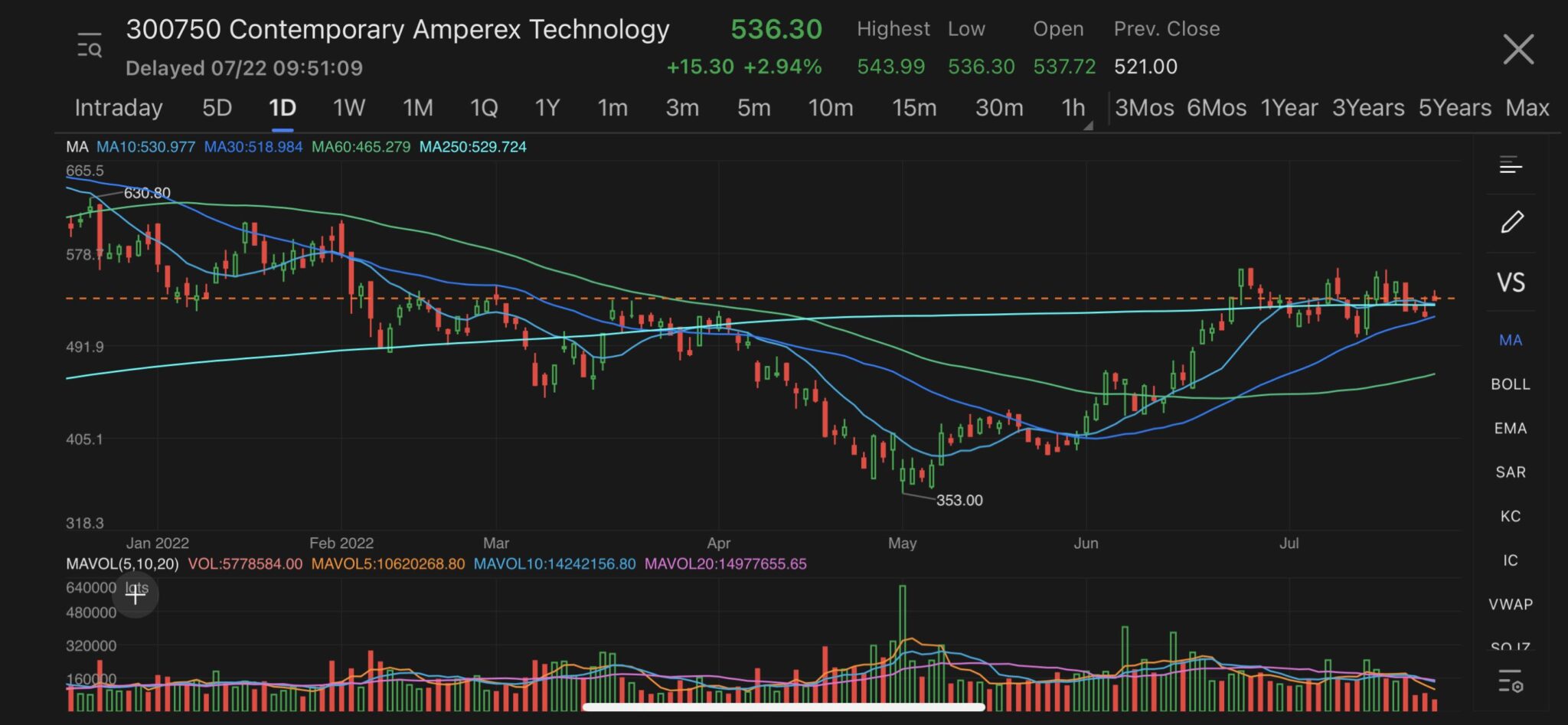Open indicator settings icon at bottom right
The height and width of the screenshot is (725, 1568).
click(x=1511, y=681)
